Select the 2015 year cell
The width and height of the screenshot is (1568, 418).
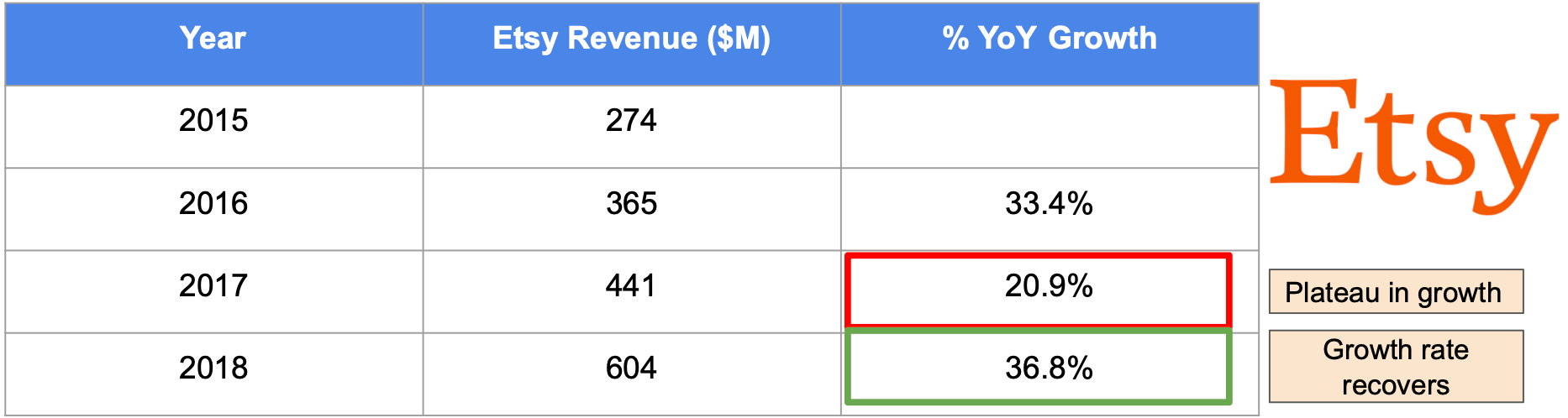(213, 127)
